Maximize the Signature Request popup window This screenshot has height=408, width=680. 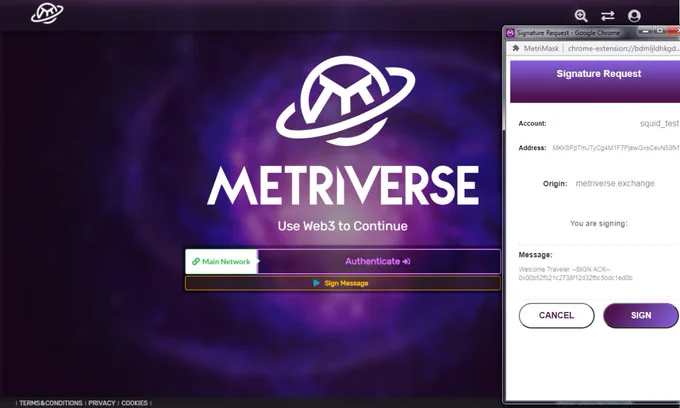tap(659, 31)
